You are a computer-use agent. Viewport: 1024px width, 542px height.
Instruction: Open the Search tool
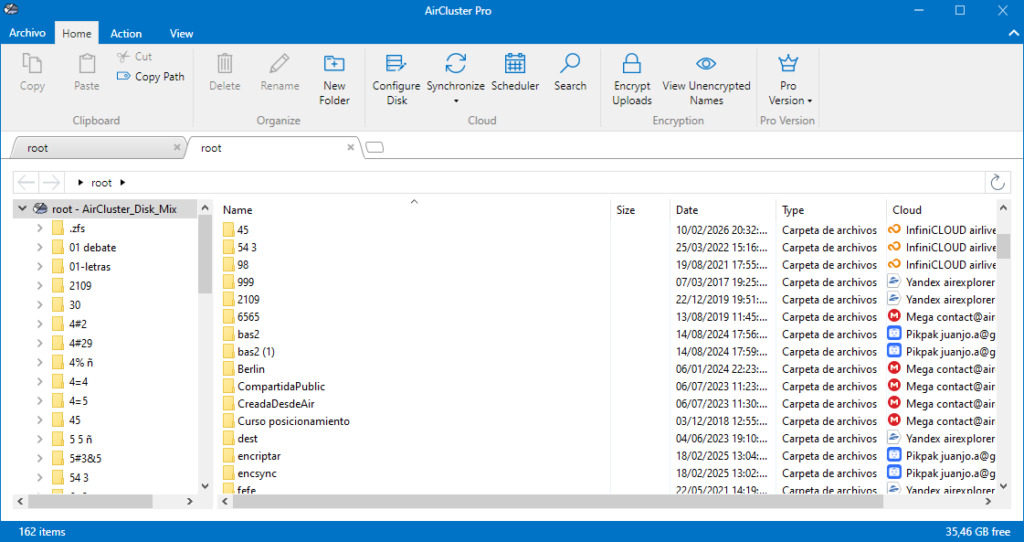[x=570, y=65]
